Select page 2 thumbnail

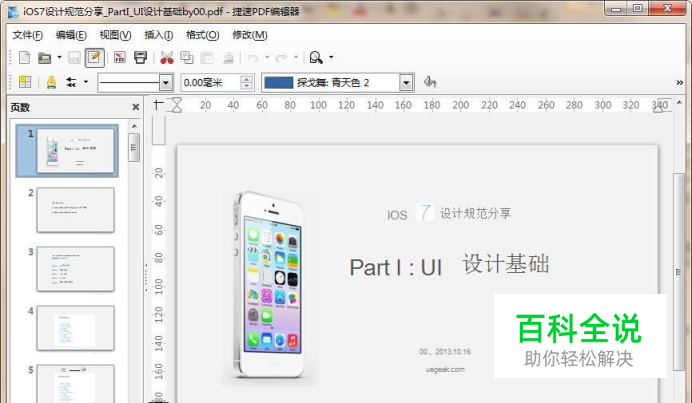coord(75,210)
